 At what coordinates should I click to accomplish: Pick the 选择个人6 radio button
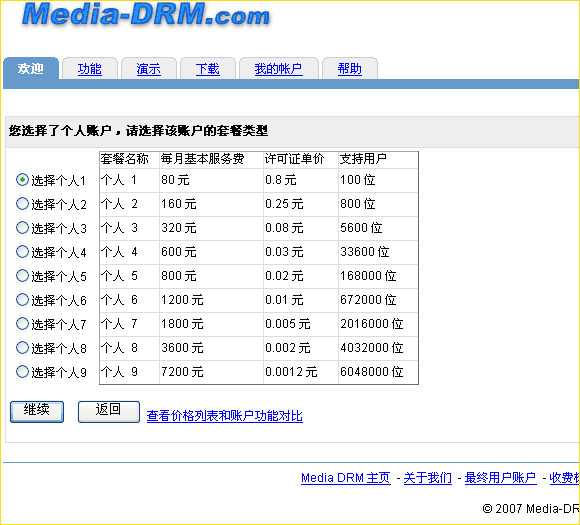[22, 300]
